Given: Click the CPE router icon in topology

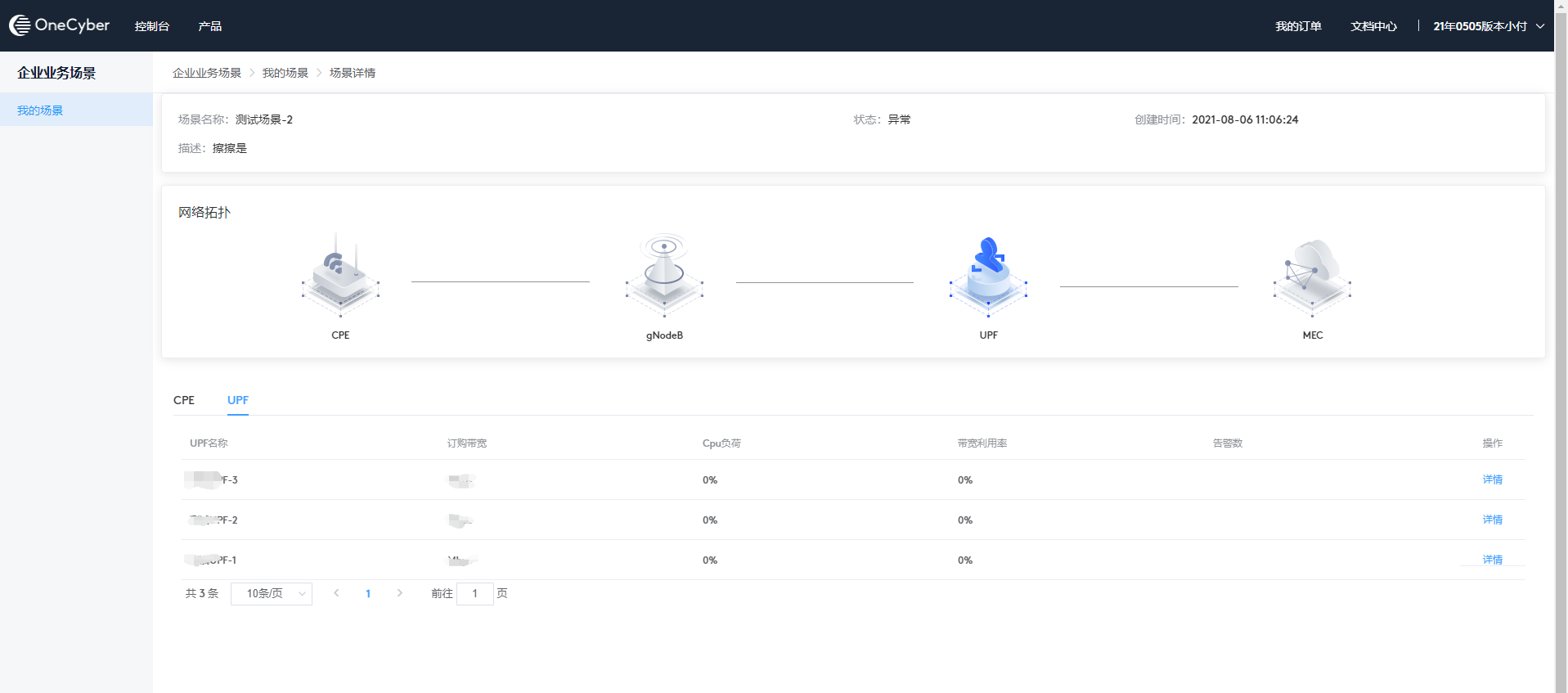Looking at the screenshot, I should [340, 276].
